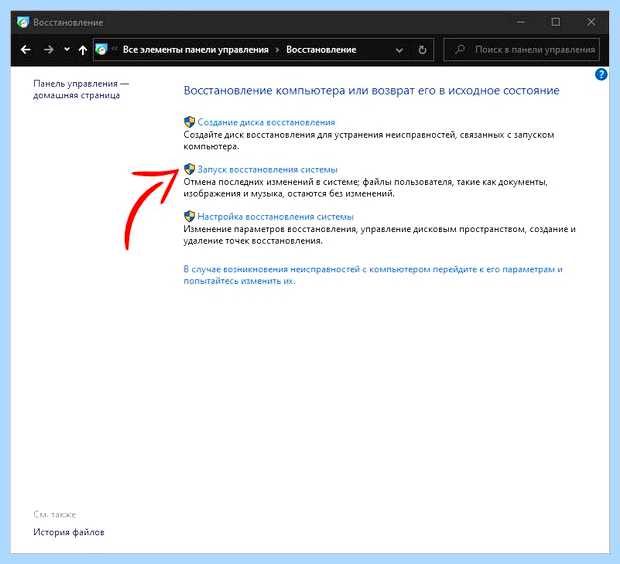Open 'Панель управления — домашняя страница' link
Screen dimensions: 620x564
tap(81, 89)
